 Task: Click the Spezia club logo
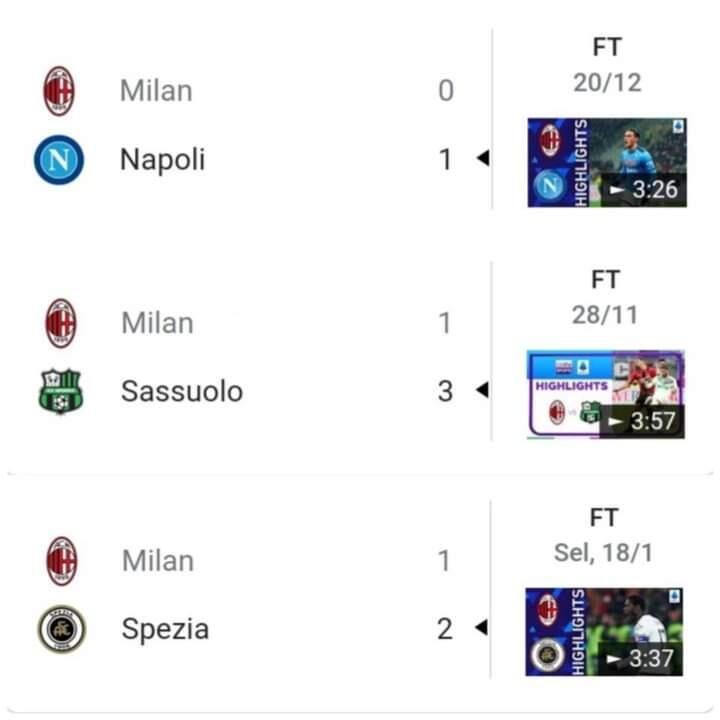(61, 629)
